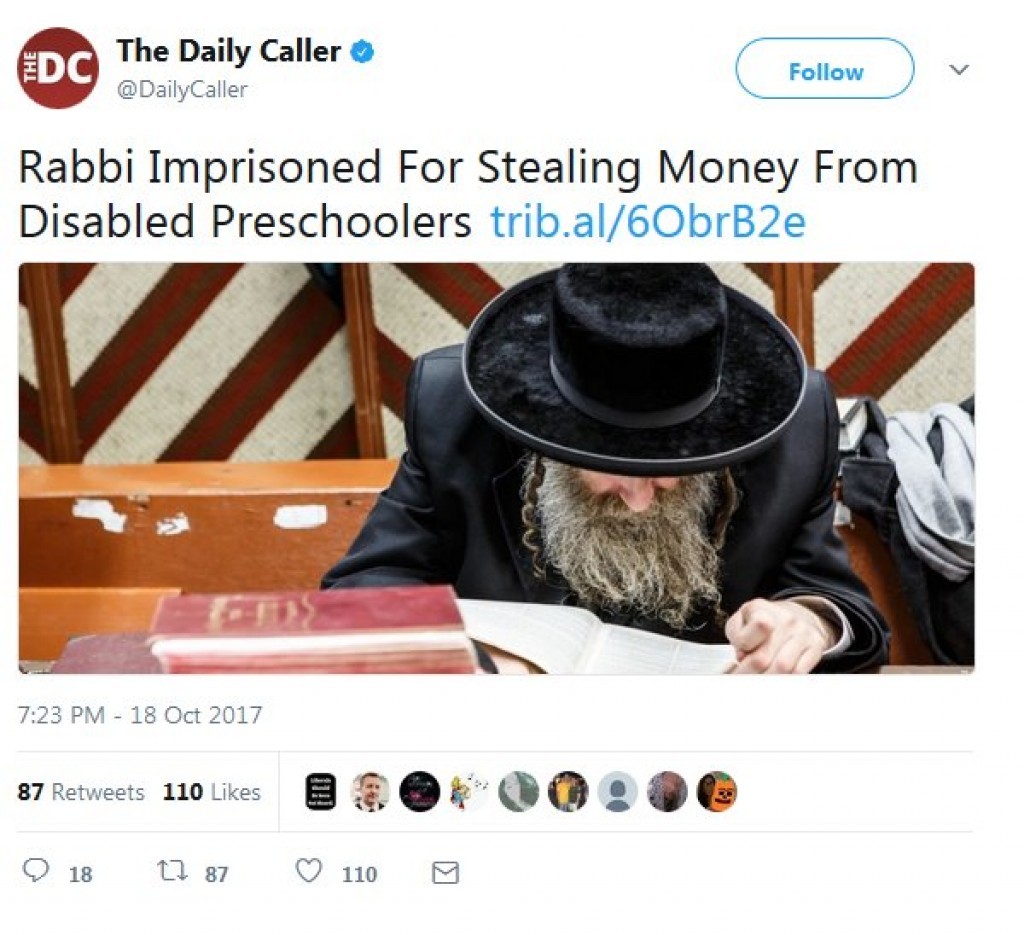1024x935 pixels.
Task: Click The Daily Caller account name
Action: [x=229, y=51]
